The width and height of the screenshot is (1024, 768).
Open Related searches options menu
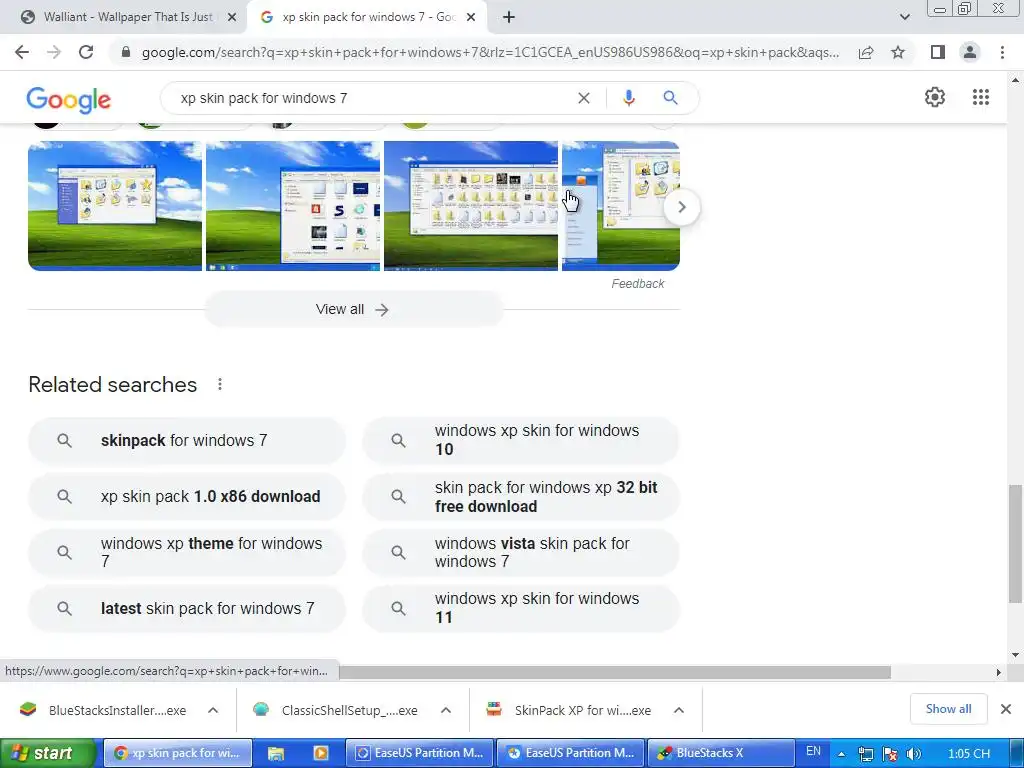(220, 384)
